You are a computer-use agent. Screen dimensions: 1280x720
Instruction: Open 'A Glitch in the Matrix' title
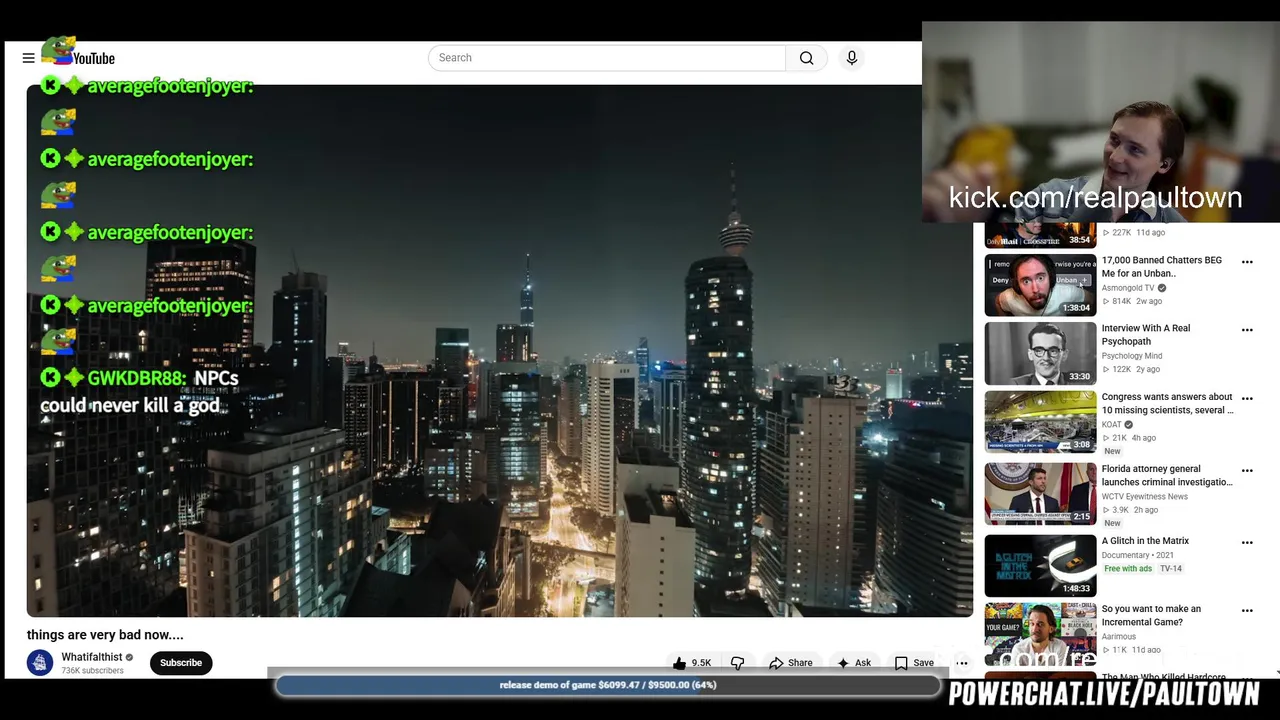(1145, 541)
